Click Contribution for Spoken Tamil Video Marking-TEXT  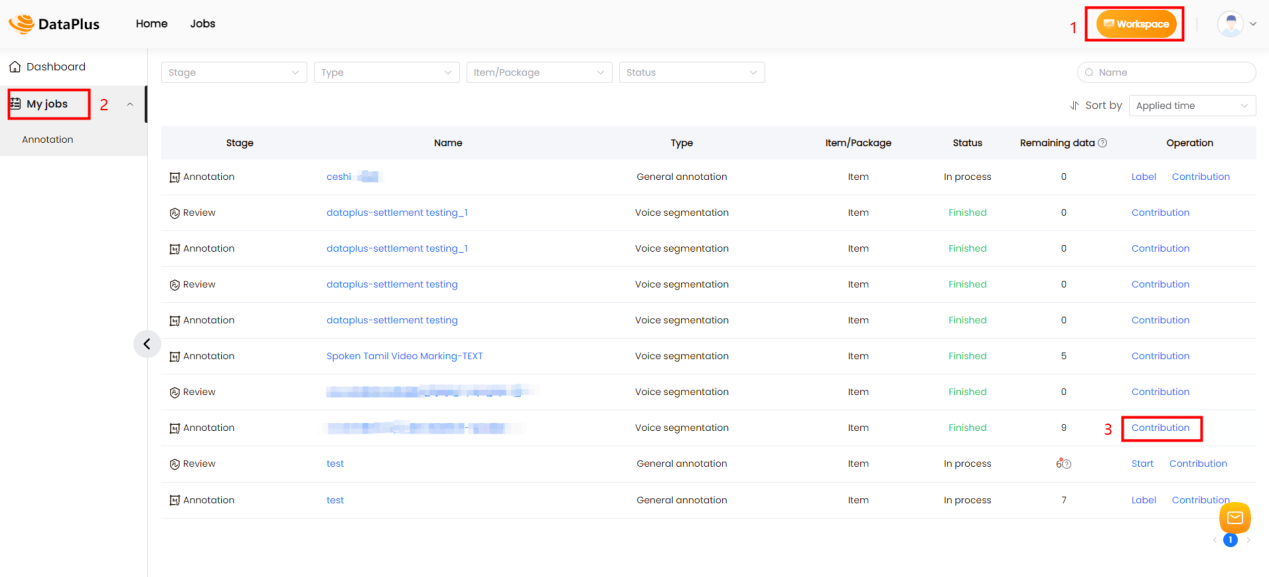coord(1160,356)
